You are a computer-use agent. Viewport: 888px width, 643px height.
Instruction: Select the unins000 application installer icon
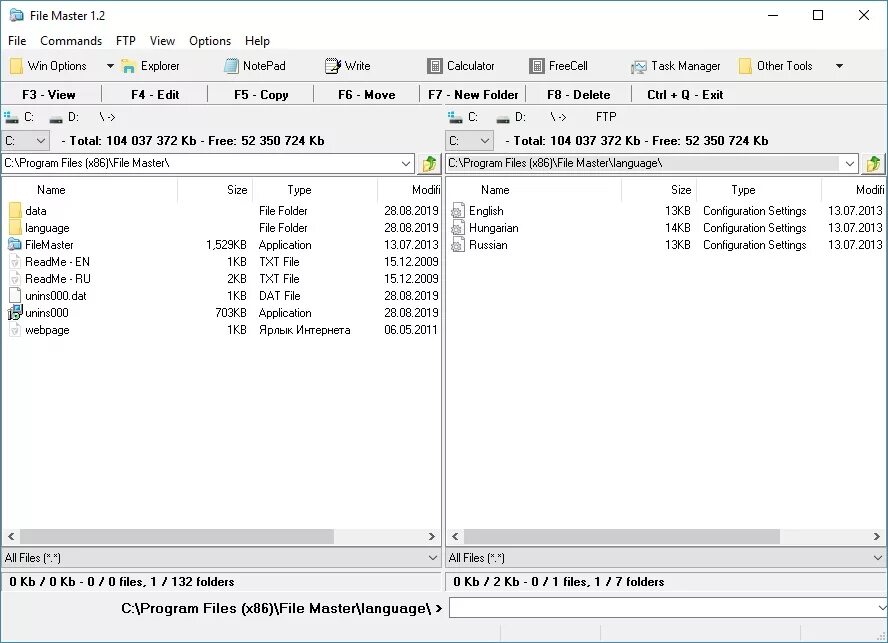coord(15,312)
